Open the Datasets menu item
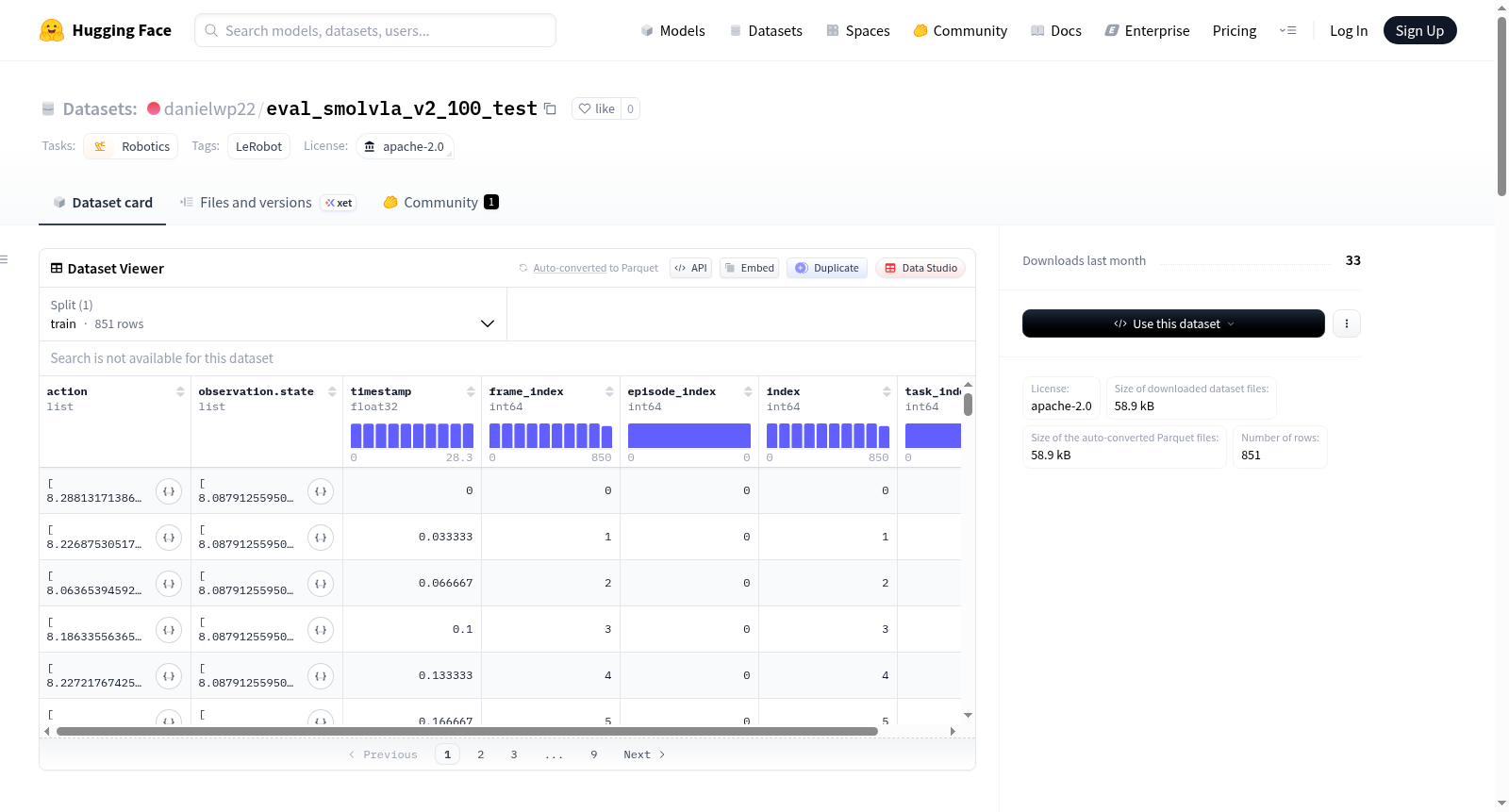 point(766,30)
